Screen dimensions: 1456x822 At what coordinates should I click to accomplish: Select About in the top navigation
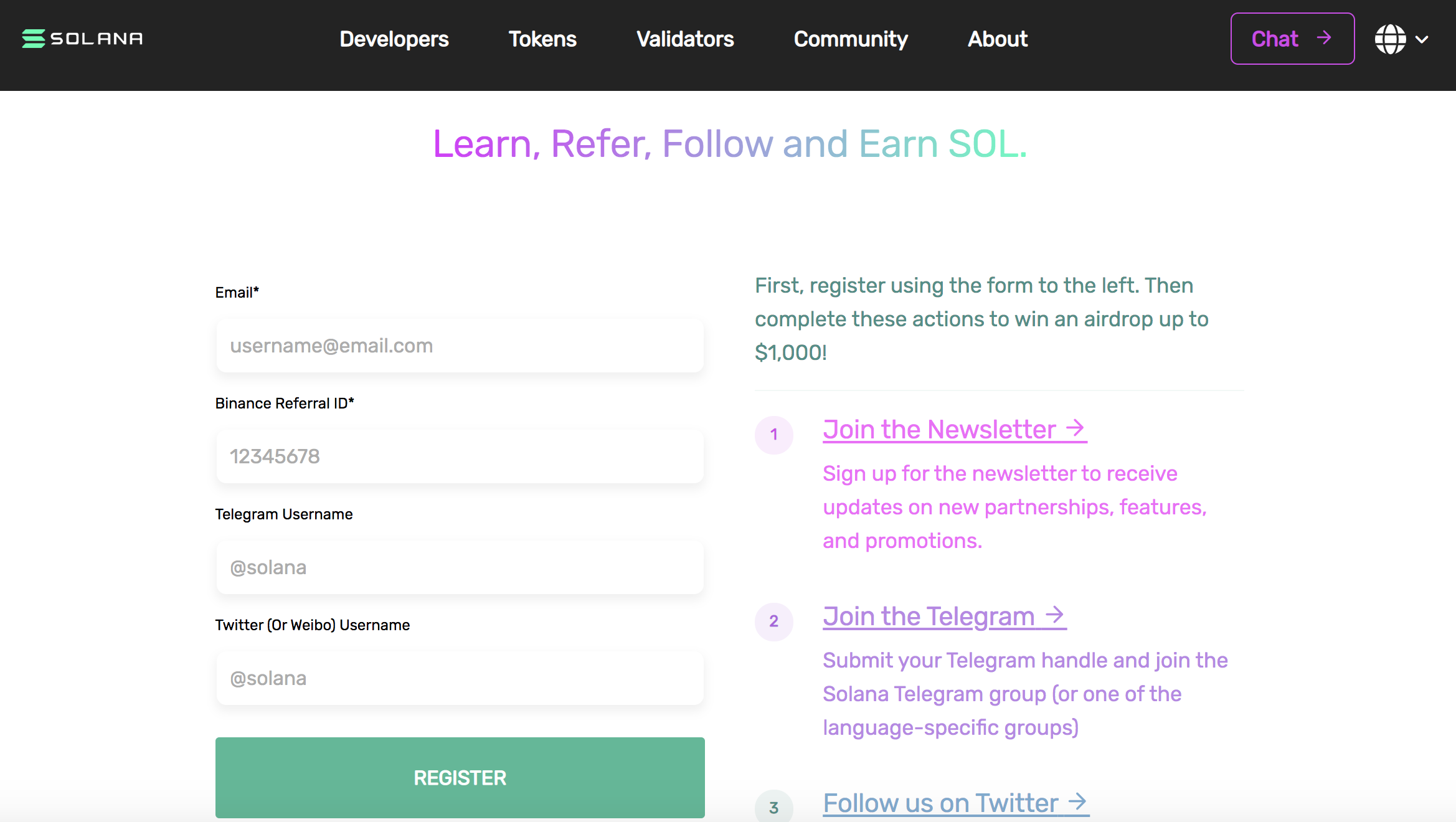point(997,39)
